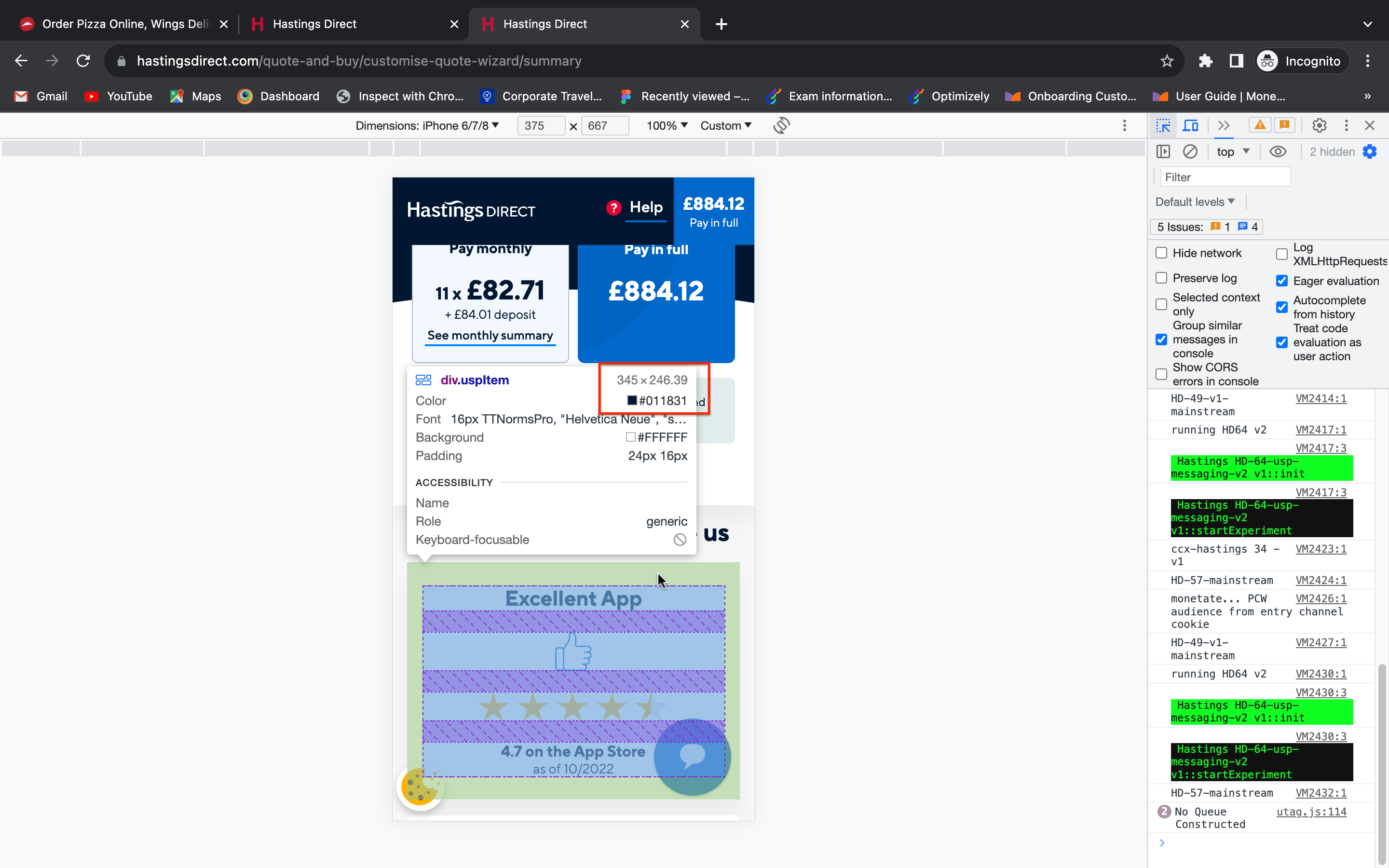Click See monthly summary link
Viewport: 1389px width, 868px height.
pyautogui.click(x=490, y=335)
